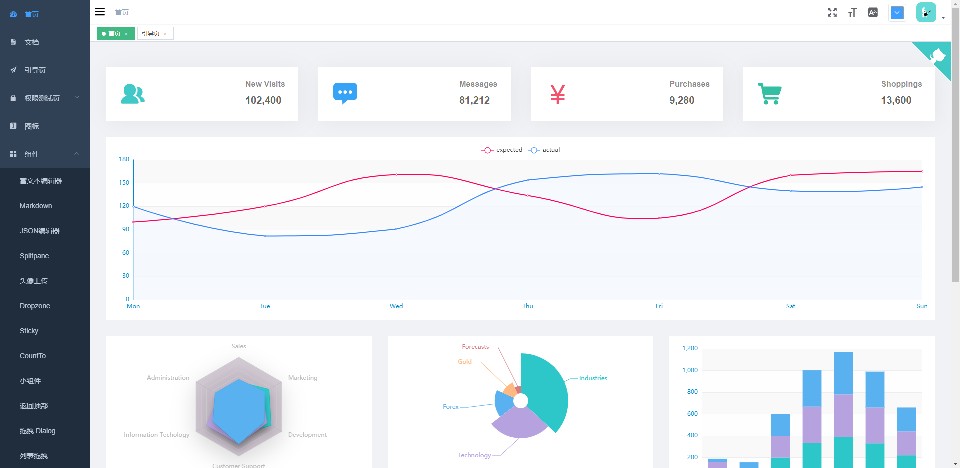Select the New Visits card
The image size is (960, 468).
tap(202, 94)
